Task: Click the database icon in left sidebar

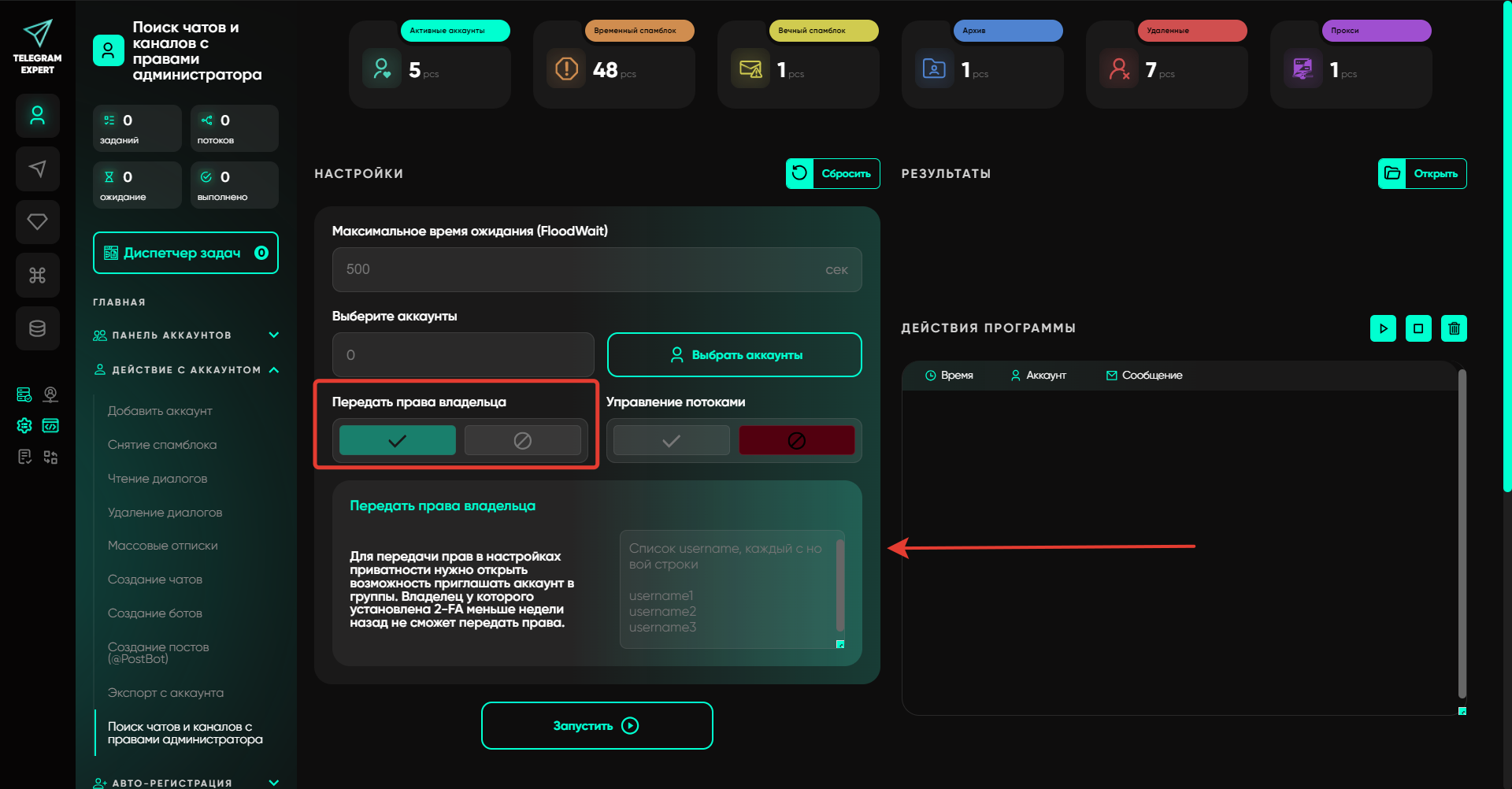Action: [x=37, y=328]
